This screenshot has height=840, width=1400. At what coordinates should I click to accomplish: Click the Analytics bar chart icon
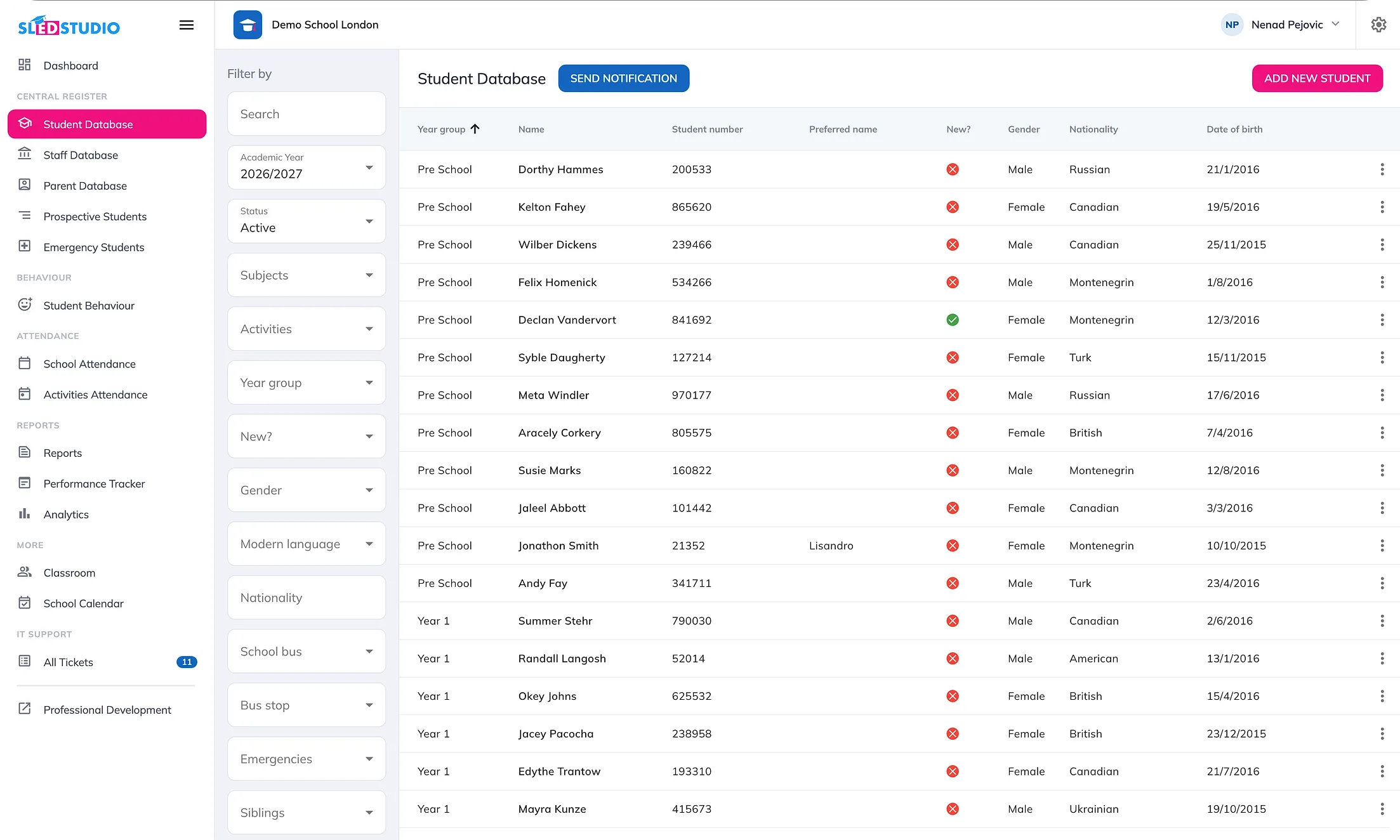[25, 513]
